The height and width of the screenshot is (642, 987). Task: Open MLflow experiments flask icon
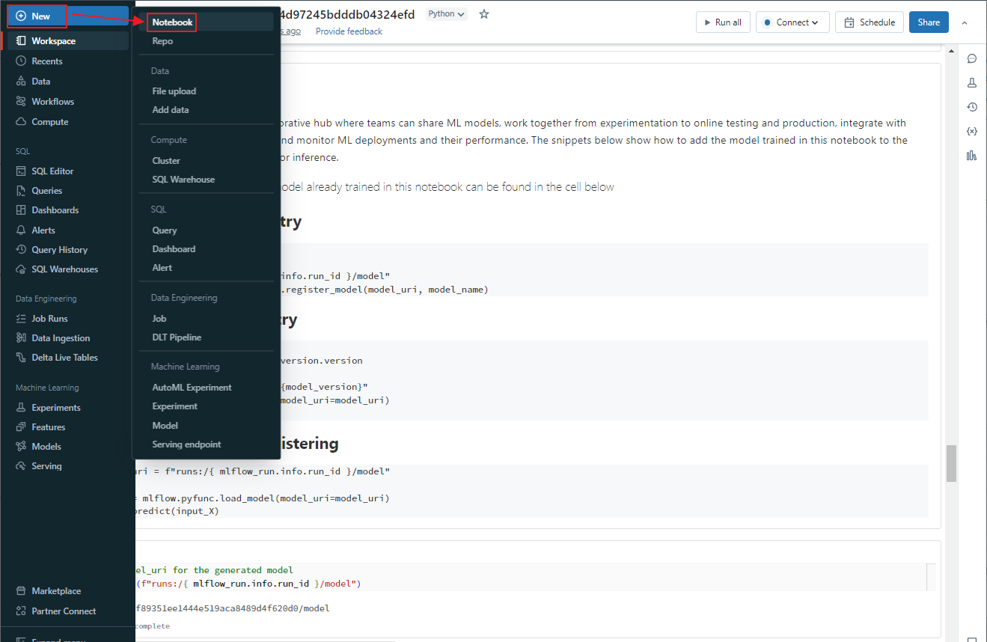pos(971,83)
